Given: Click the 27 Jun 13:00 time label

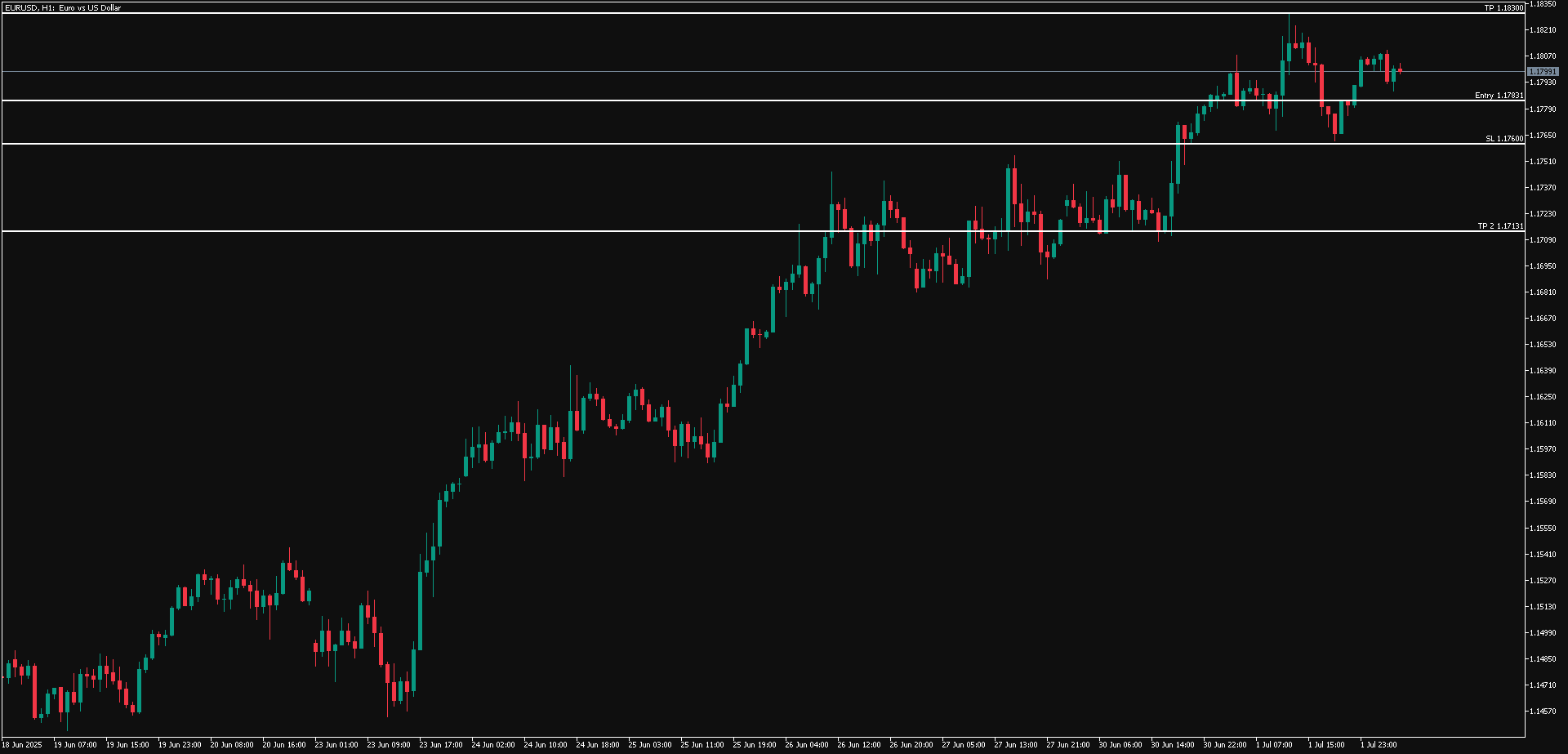Looking at the screenshot, I should (x=1016, y=745).
